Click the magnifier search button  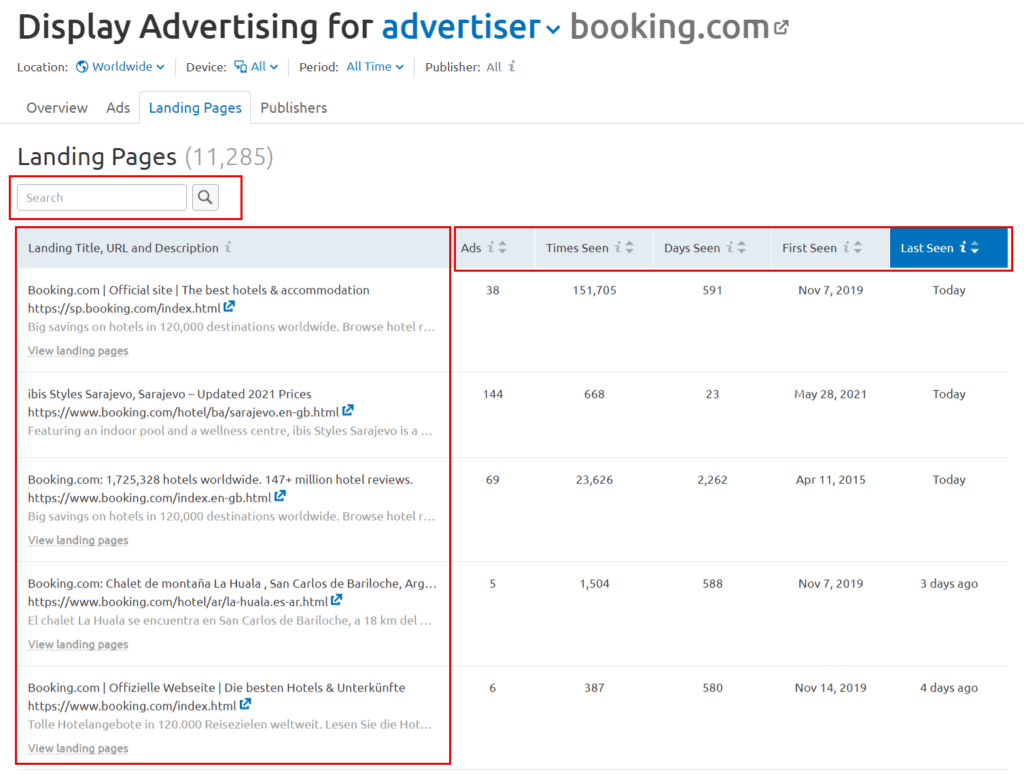[205, 197]
